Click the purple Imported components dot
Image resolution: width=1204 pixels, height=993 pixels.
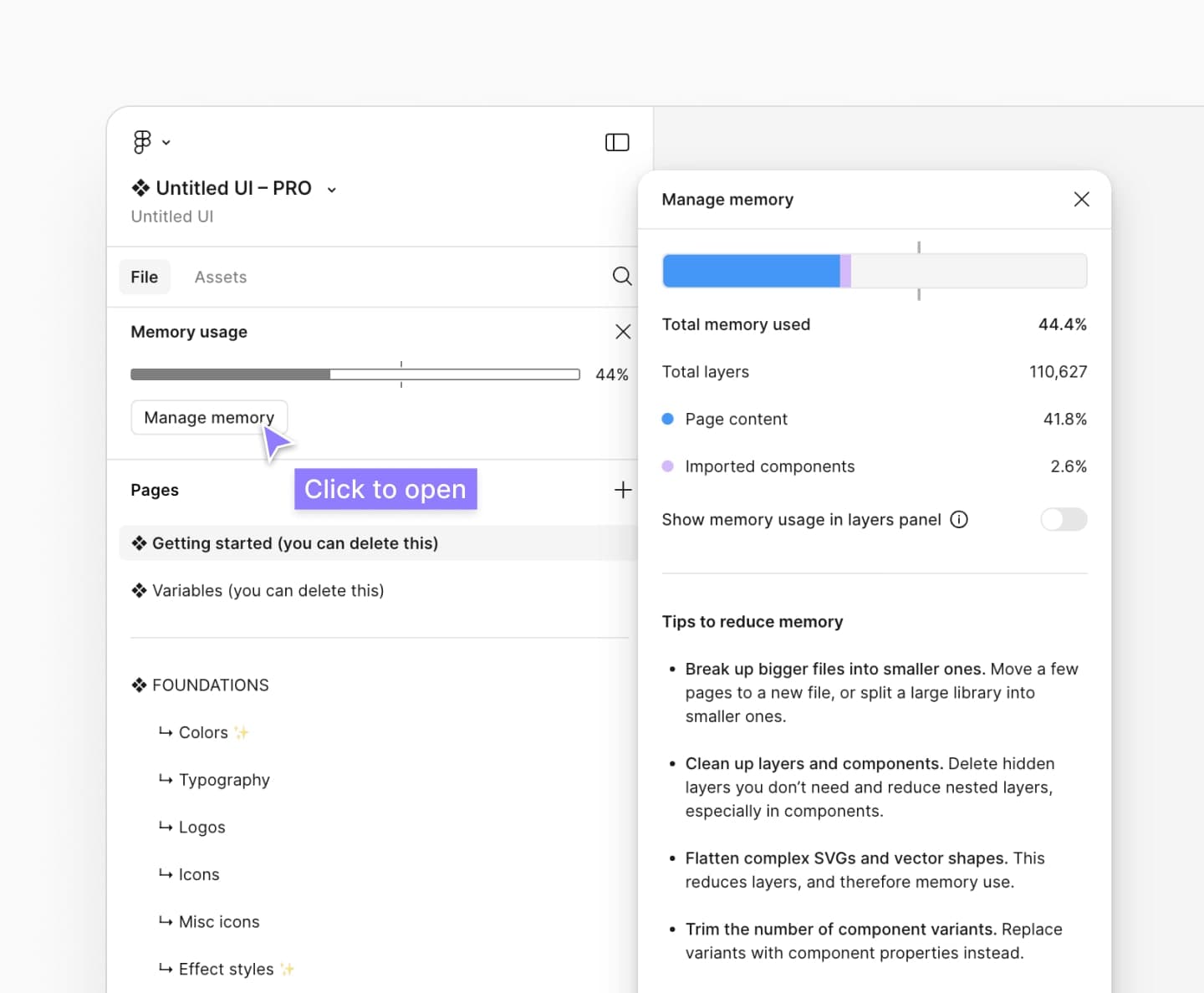[667, 466]
